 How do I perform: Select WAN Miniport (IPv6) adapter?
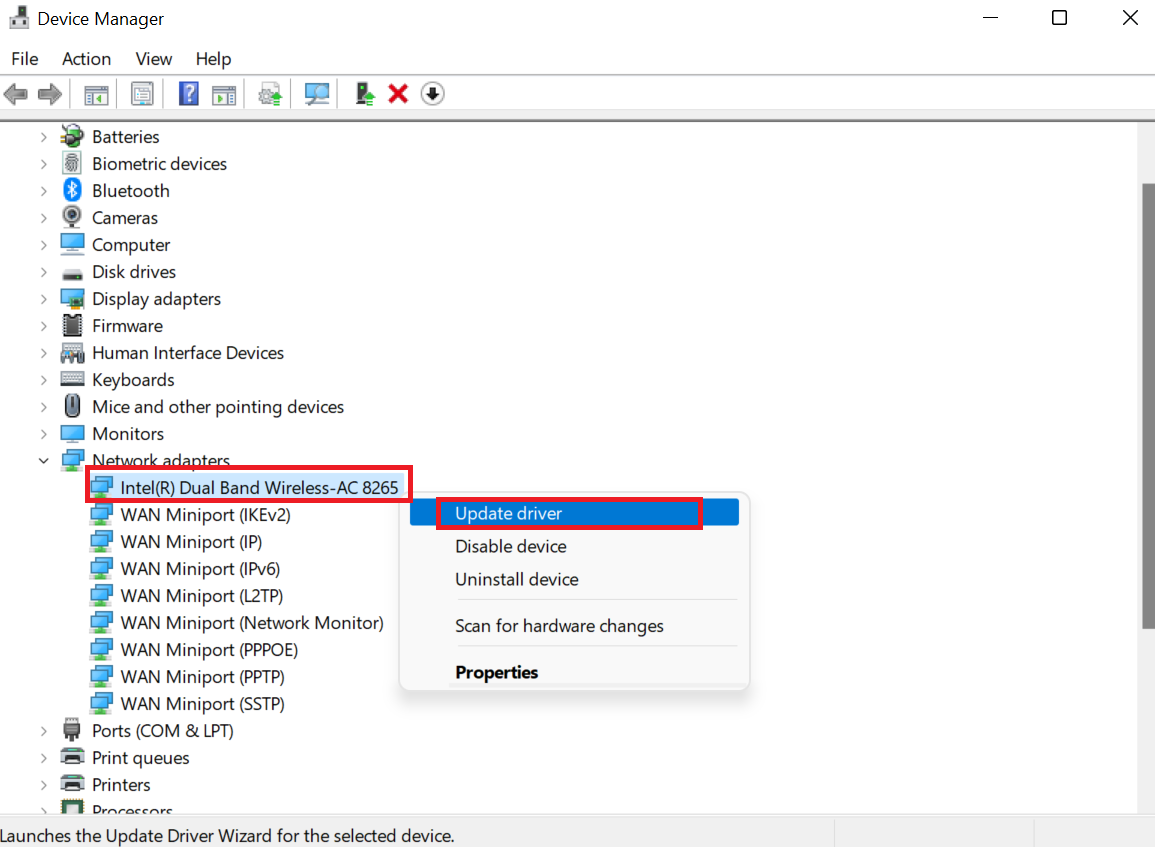(x=200, y=569)
